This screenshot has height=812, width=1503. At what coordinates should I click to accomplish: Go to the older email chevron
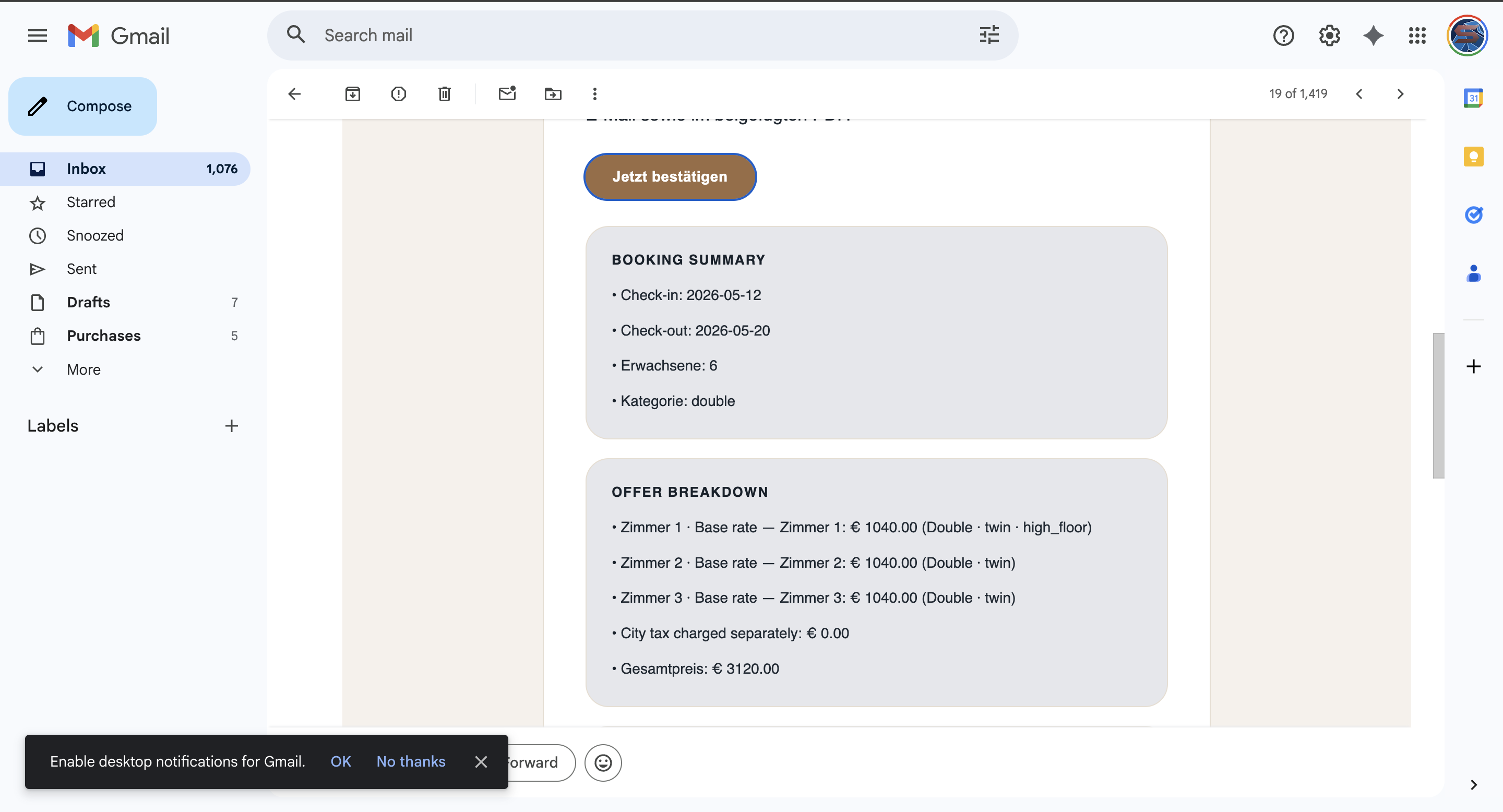click(1400, 94)
